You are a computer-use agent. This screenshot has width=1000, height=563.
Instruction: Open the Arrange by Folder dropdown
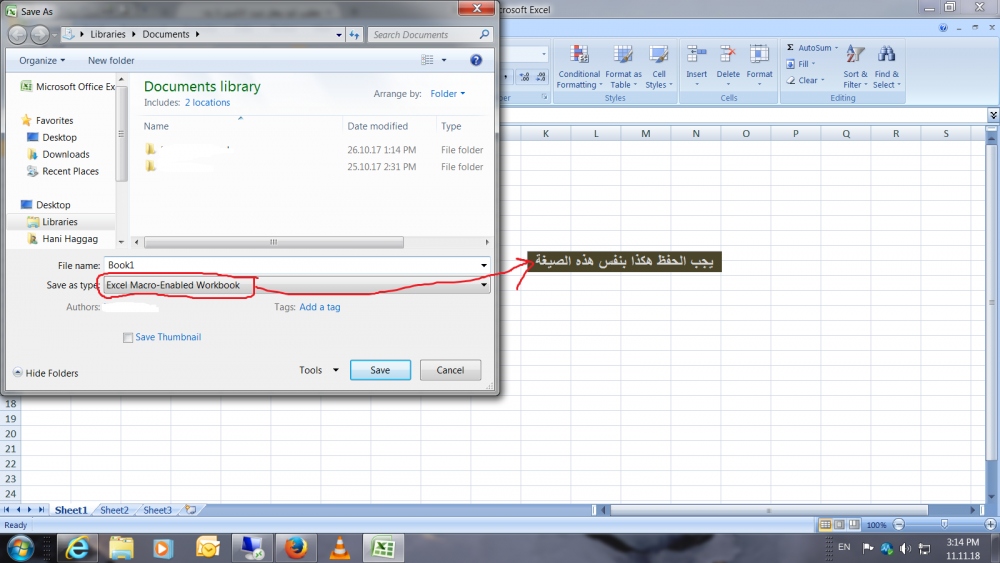(x=448, y=94)
